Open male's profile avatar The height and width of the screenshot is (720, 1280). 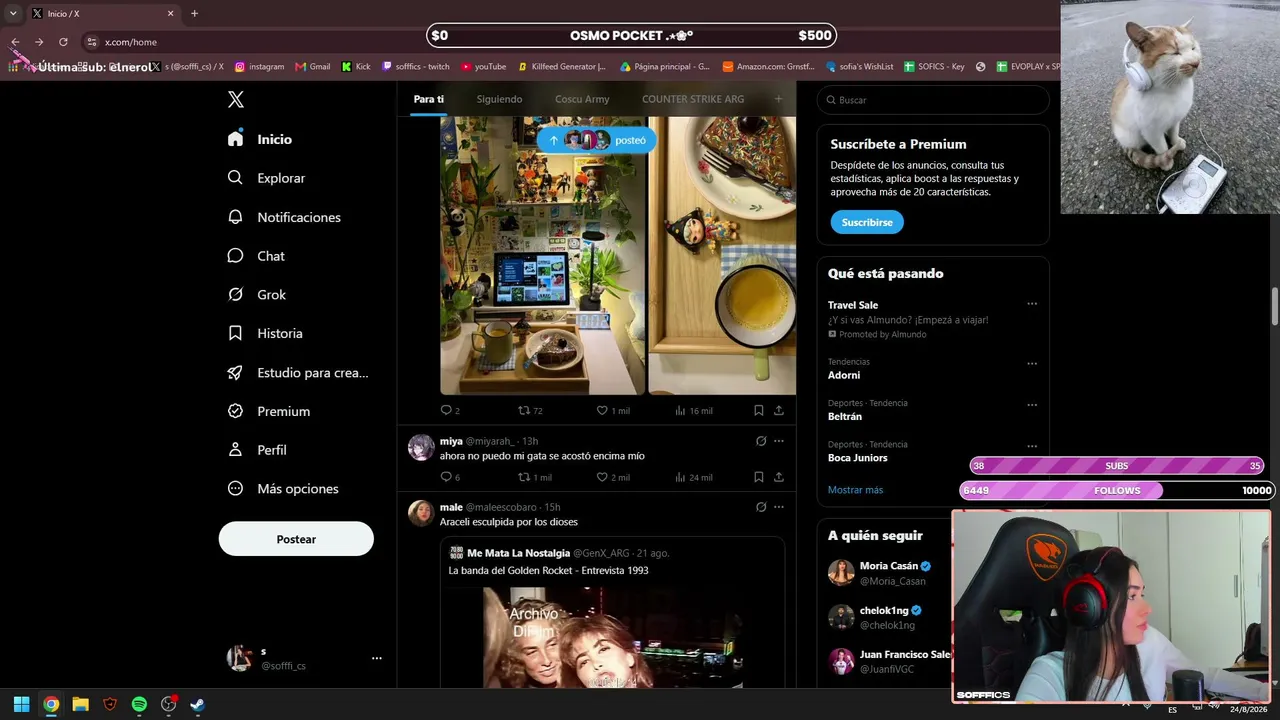[421, 513]
